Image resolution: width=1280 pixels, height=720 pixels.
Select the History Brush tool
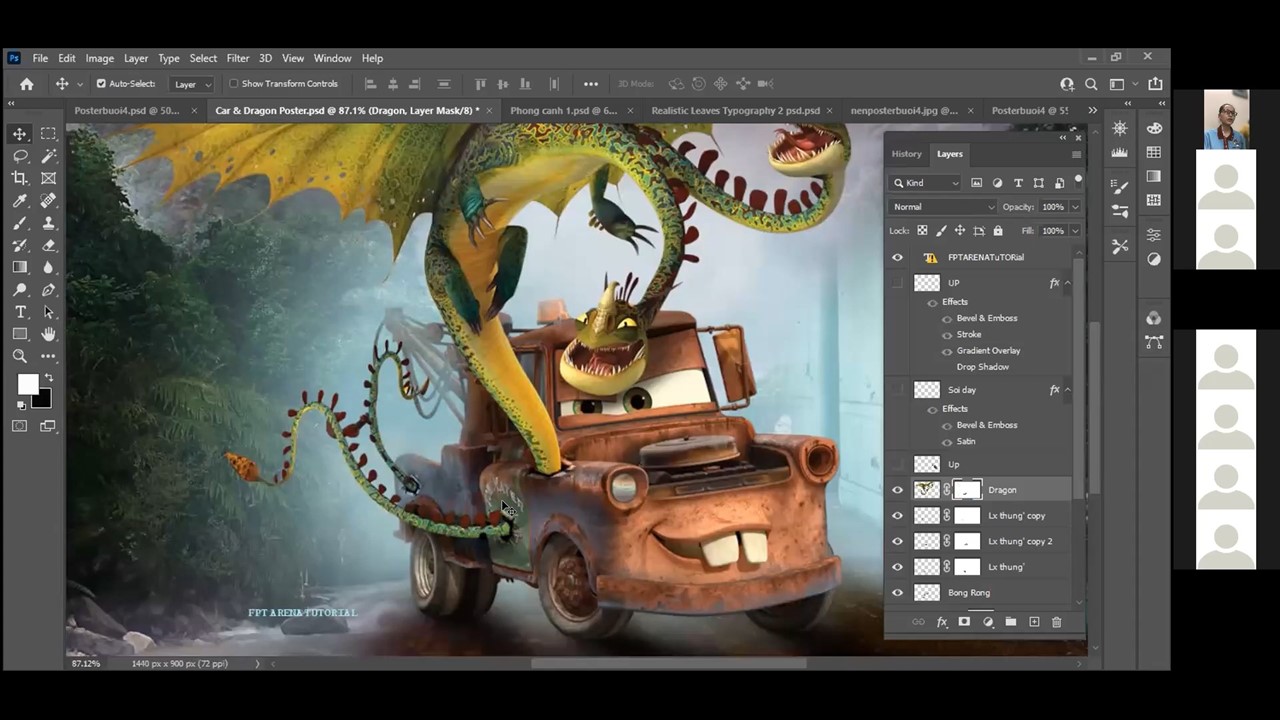(x=20, y=245)
